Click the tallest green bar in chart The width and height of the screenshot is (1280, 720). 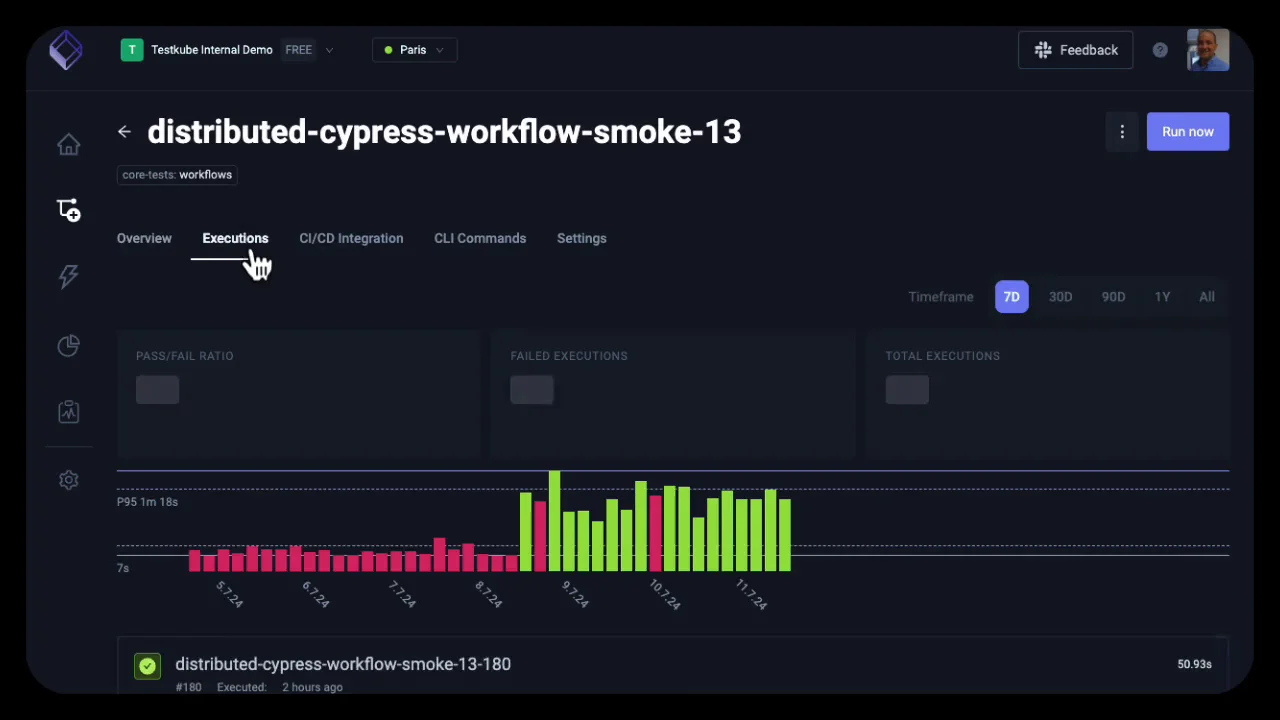coord(554,521)
